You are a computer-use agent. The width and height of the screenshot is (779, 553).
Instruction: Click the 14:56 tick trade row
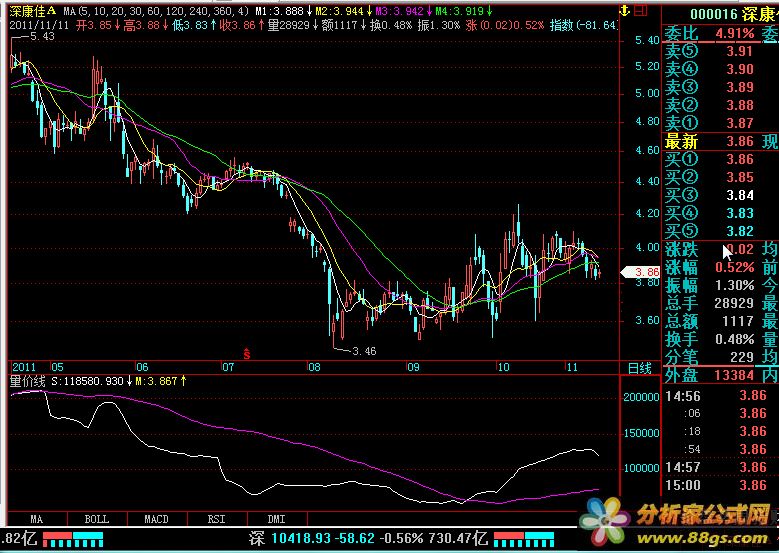click(715, 395)
